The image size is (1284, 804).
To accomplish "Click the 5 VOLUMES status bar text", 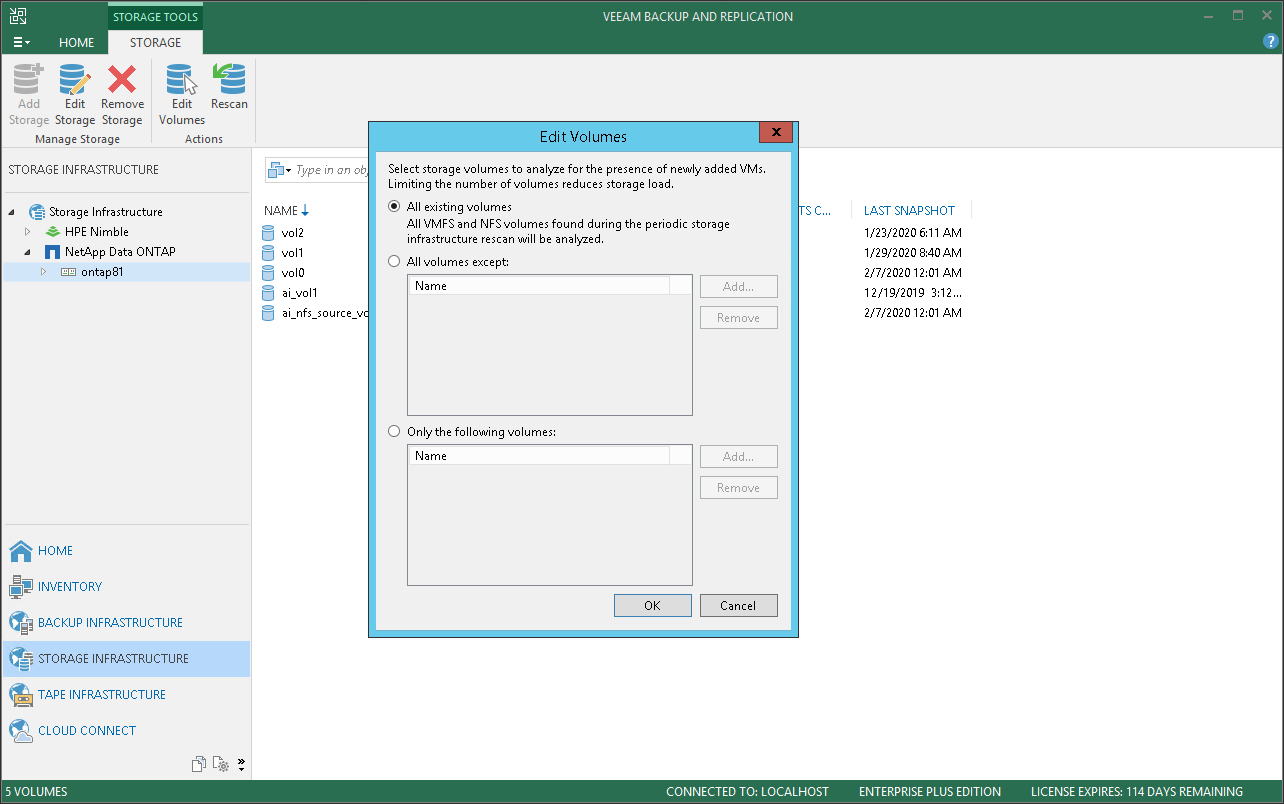I will click(36, 792).
